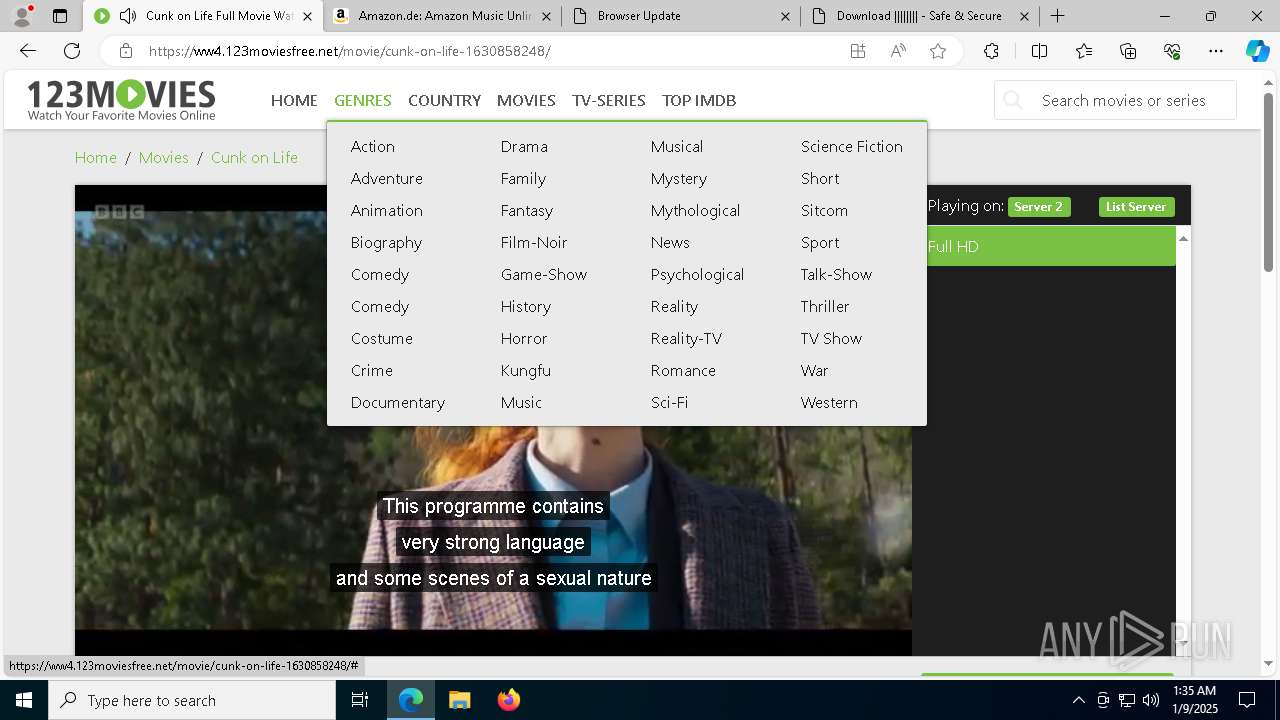
Task: Click the 123Movies logo
Action: click(121, 100)
